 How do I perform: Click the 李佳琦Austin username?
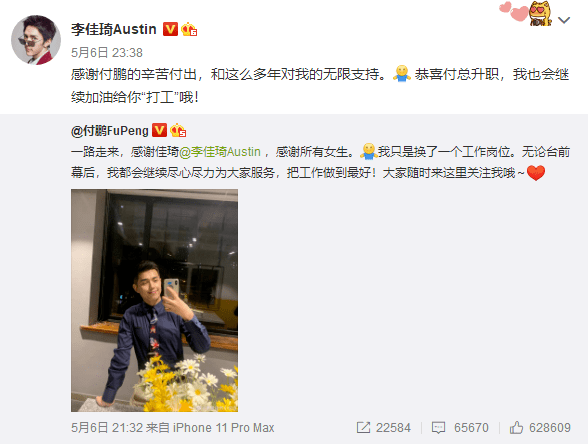[114, 29]
